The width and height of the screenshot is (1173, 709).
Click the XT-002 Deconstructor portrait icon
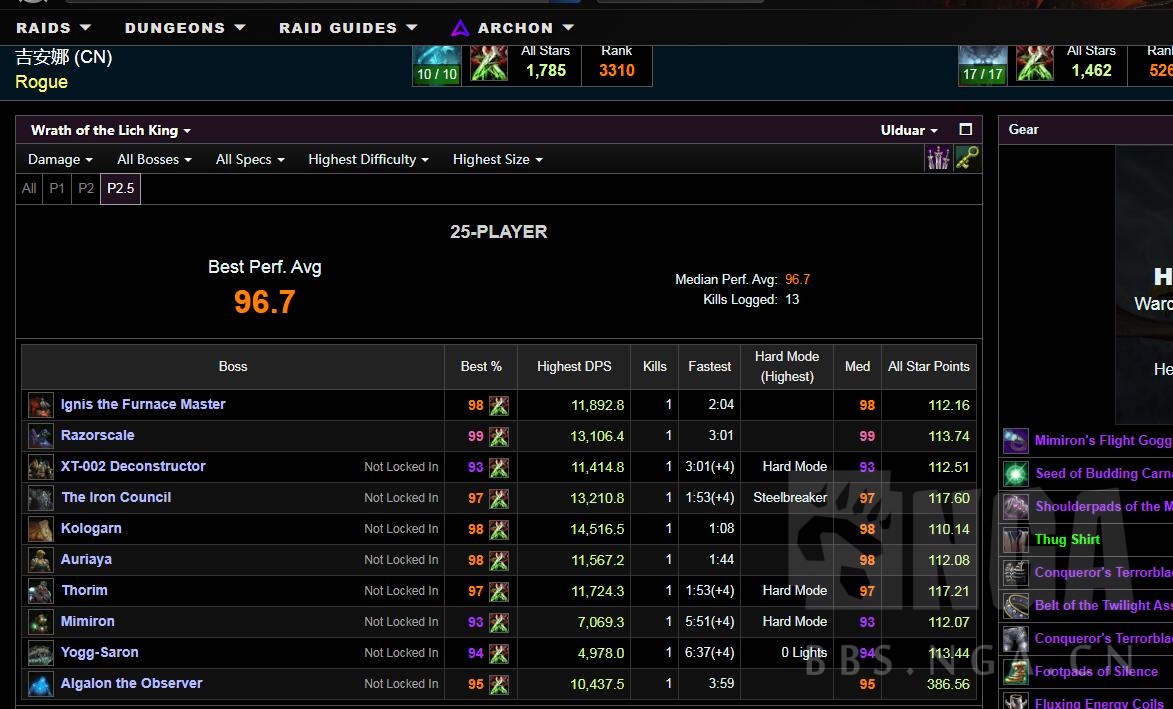point(40,467)
